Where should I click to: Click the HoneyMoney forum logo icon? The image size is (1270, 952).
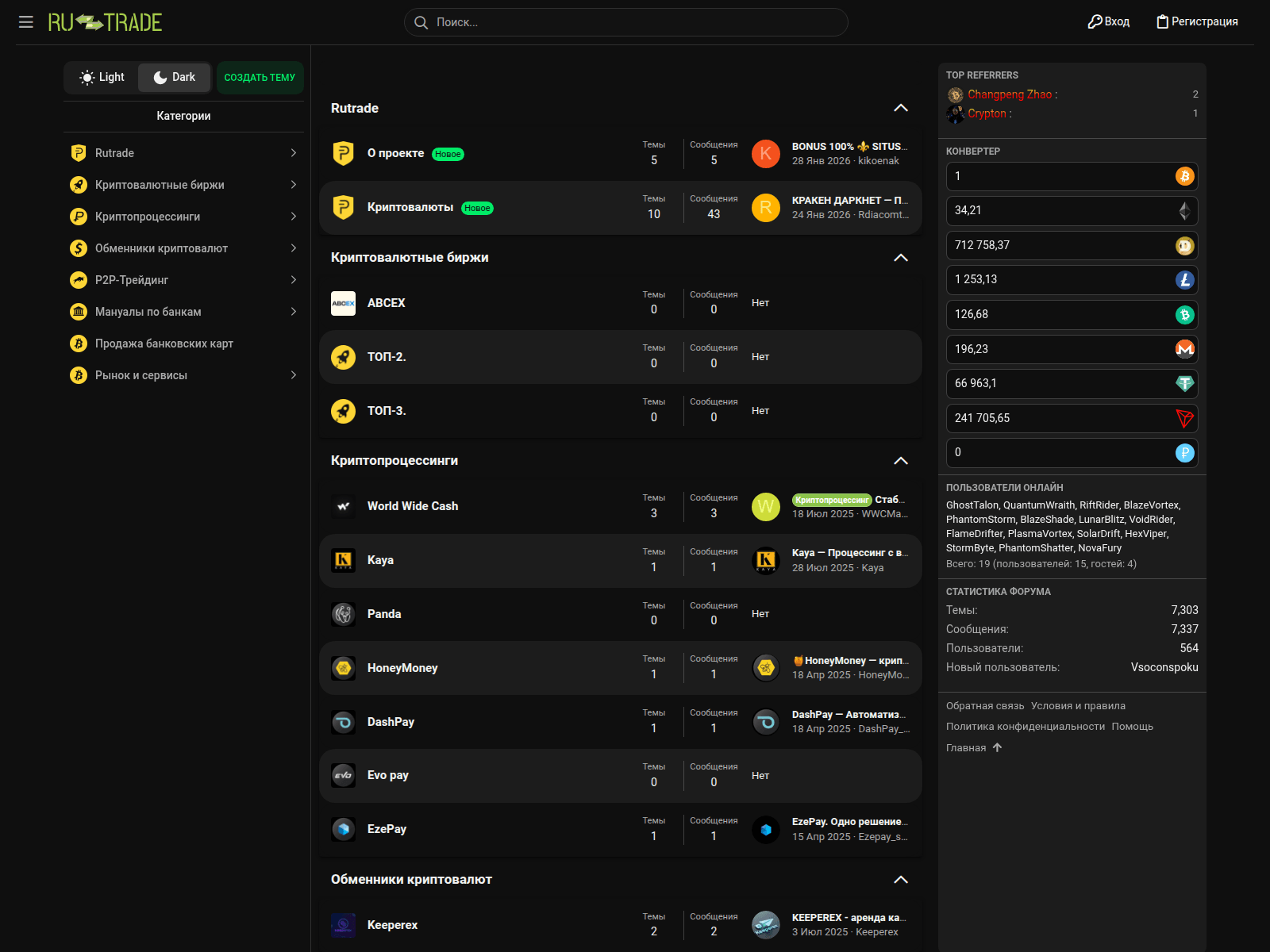(343, 668)
